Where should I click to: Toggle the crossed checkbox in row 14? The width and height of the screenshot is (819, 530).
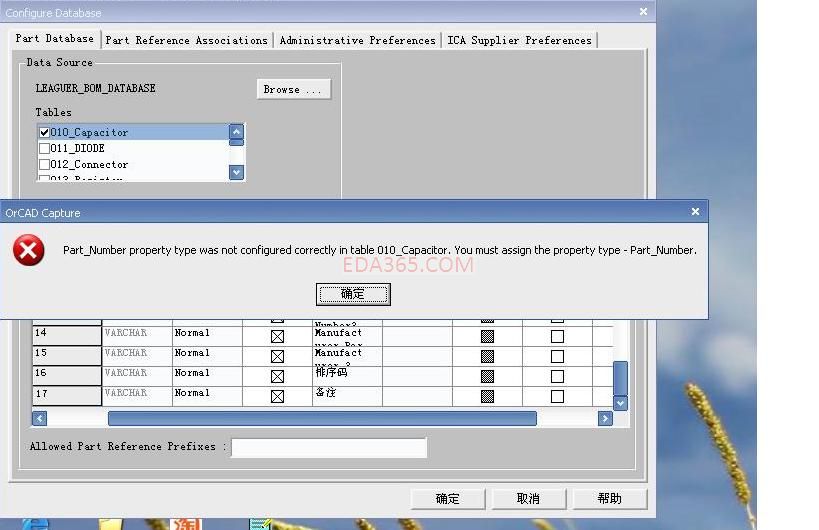click(x=277, y=336)
